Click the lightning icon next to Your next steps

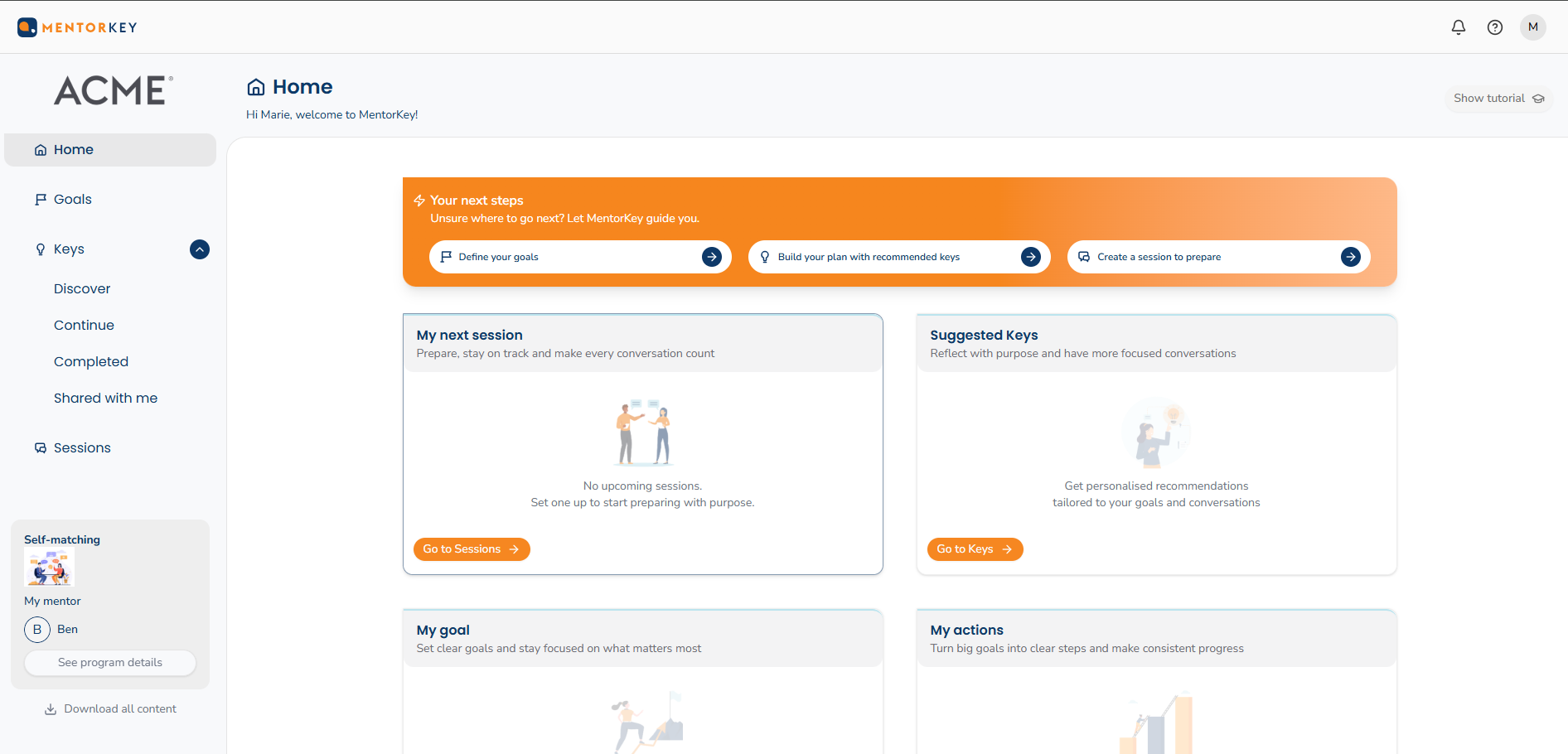(x=419, y=201)
